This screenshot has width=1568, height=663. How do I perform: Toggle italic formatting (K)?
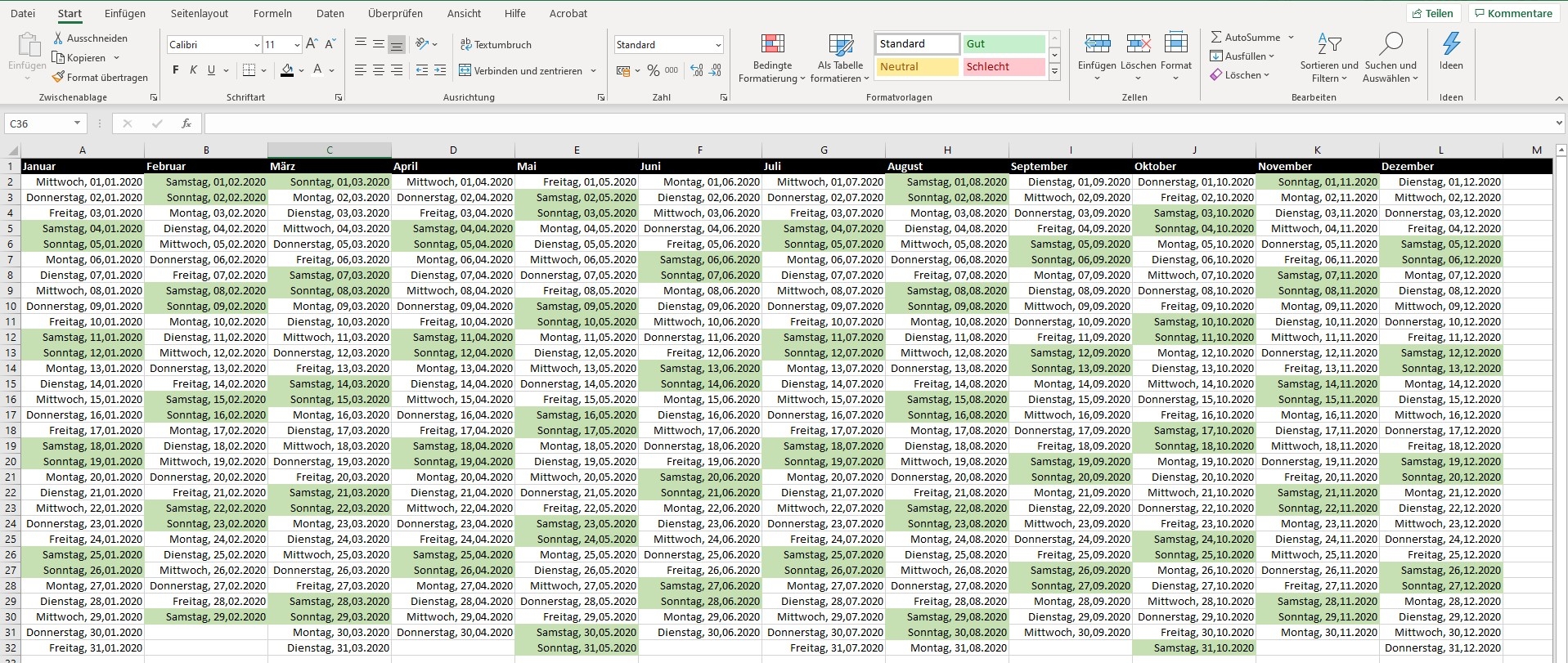point(193,70)
